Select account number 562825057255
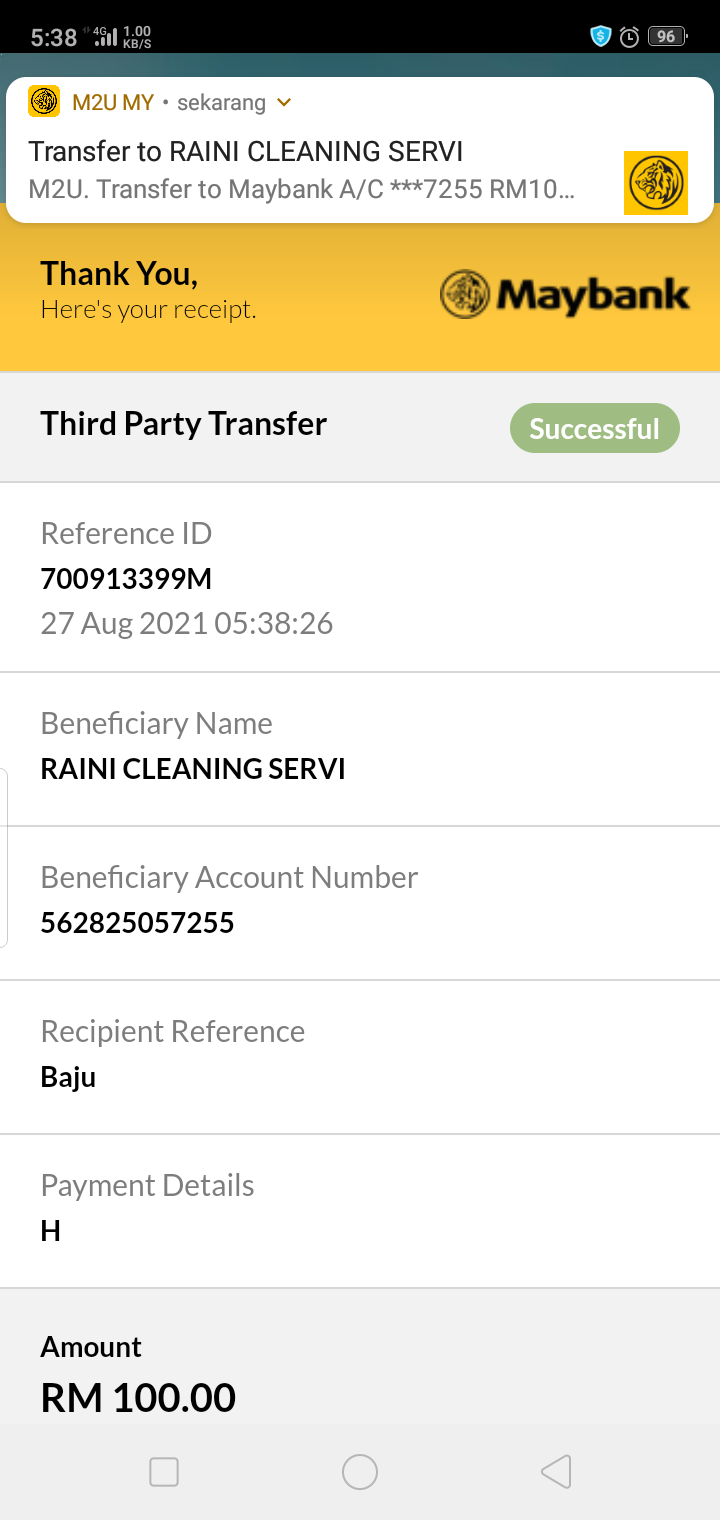The width and height of the screenshot is (720, 1520). [137, 923]
